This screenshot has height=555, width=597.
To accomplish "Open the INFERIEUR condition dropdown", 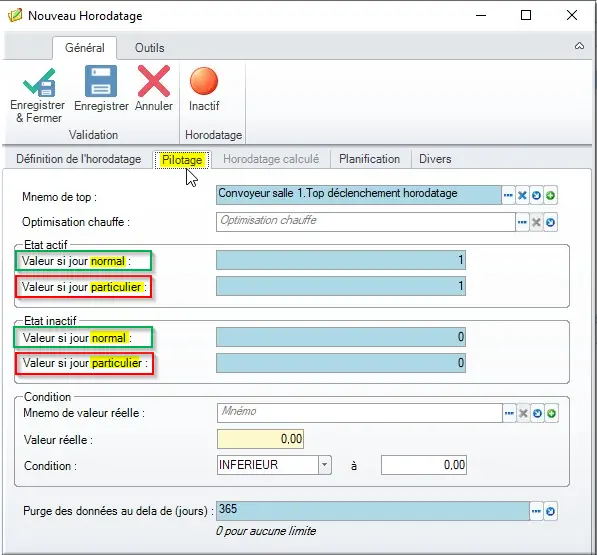I will point(324,465).
